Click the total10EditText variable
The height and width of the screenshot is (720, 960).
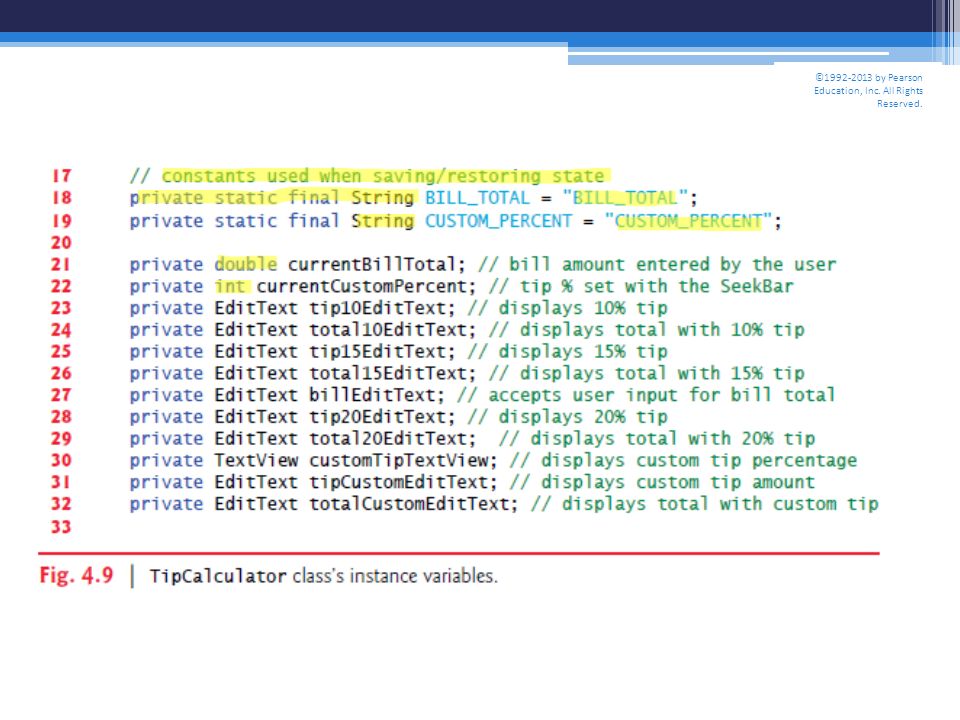click(x=388, y=330)
